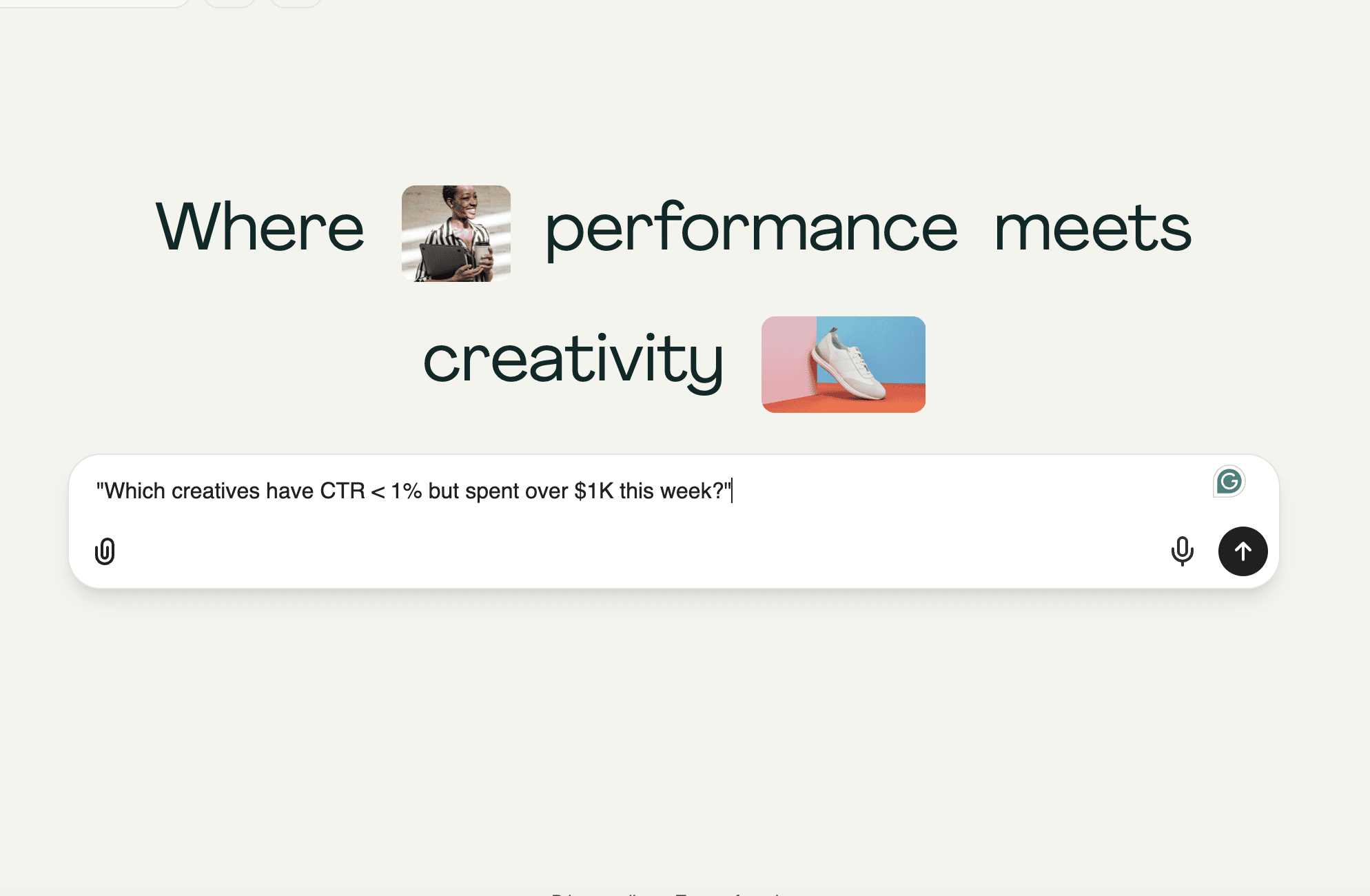Click the word "Where" in the headline
Image resolution: width=1370 pixels, height=896 pixels.
point(260,227)
